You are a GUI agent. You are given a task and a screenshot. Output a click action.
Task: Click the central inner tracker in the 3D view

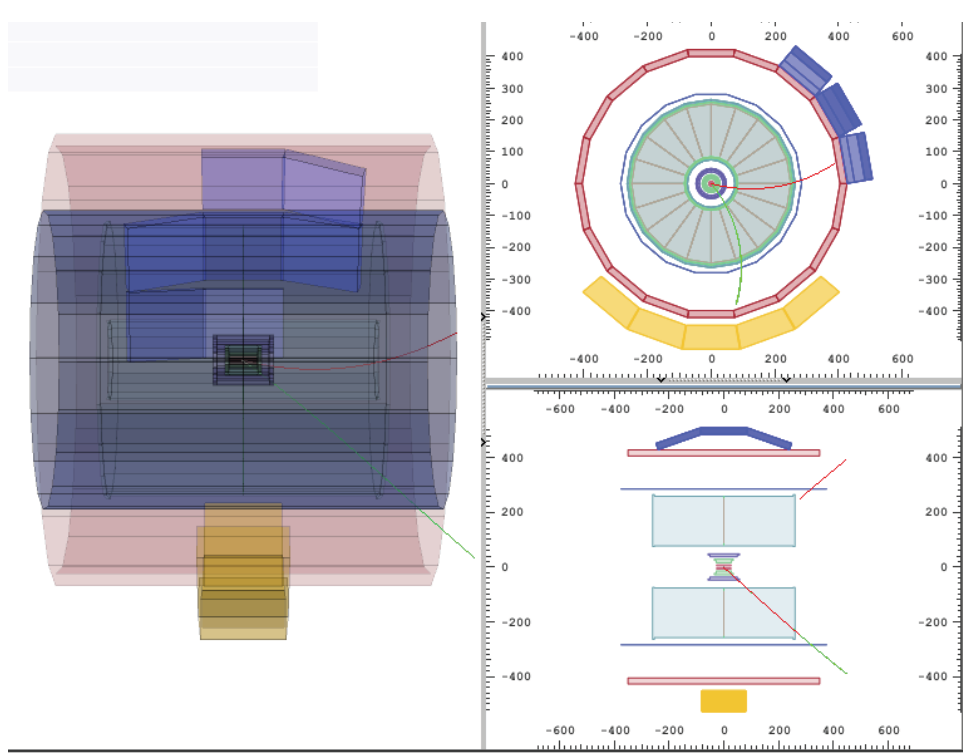pyautogui.click(x=243, y=359)
